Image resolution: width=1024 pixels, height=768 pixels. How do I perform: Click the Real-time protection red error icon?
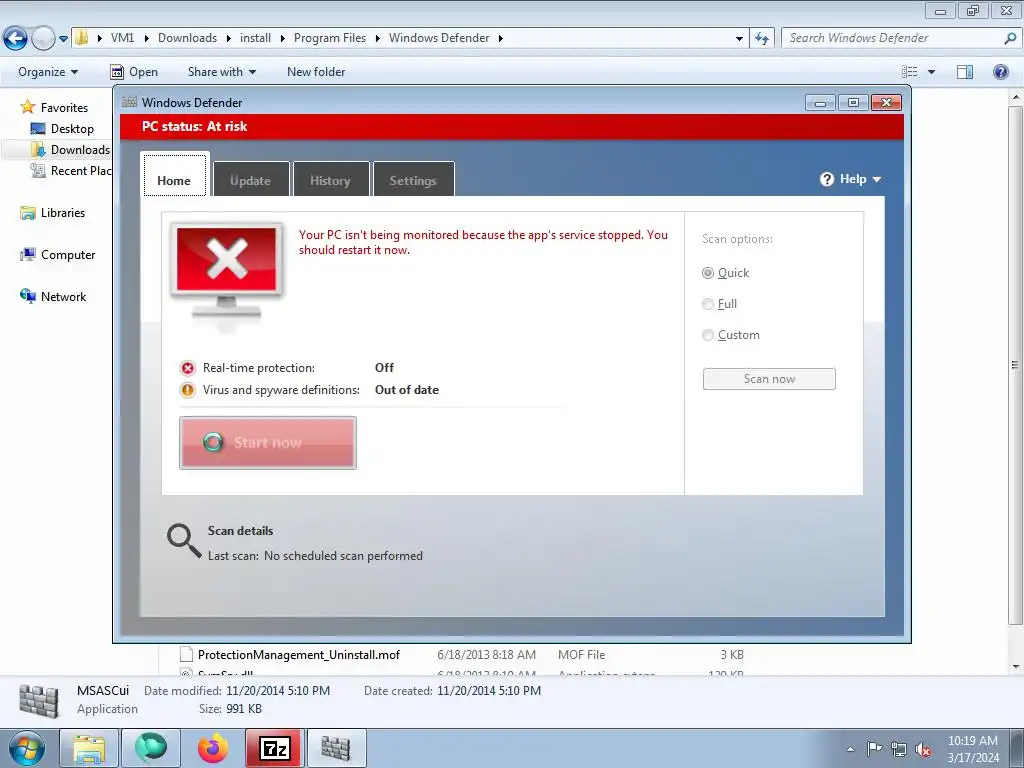(188, 368)
